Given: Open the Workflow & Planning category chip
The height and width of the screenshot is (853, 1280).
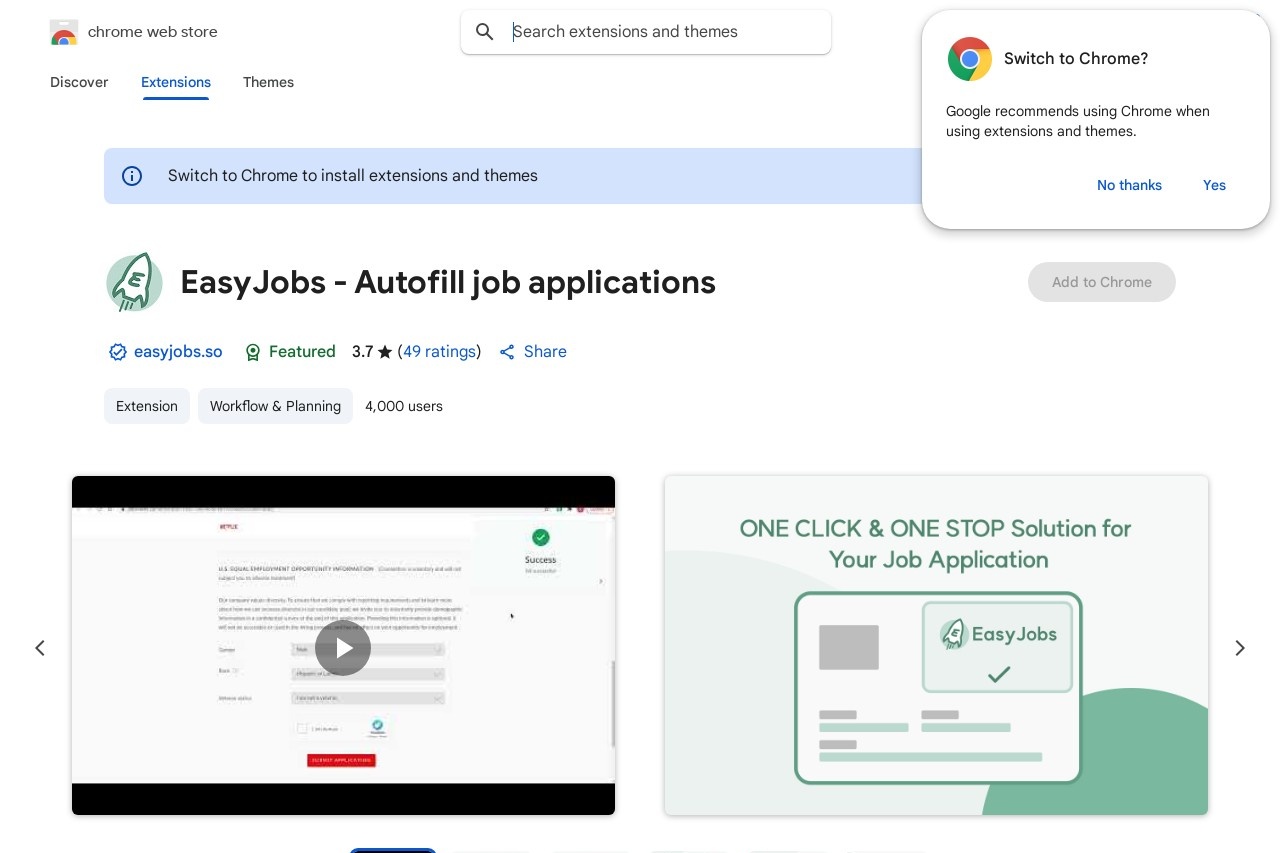Looking at the screenshot, I should click(x=275, y=406).
